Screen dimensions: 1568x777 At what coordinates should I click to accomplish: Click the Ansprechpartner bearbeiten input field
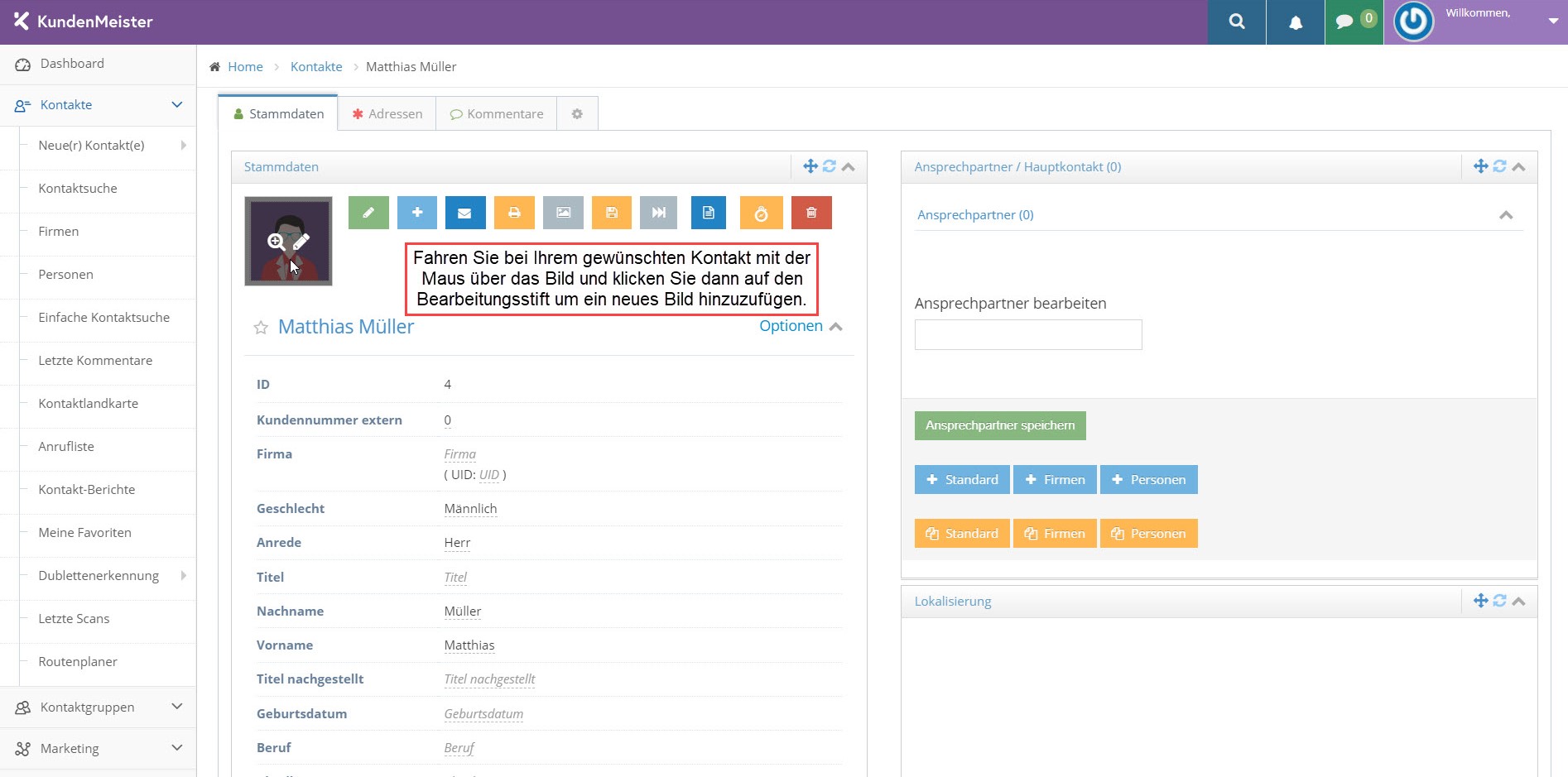pos(1027,334)
